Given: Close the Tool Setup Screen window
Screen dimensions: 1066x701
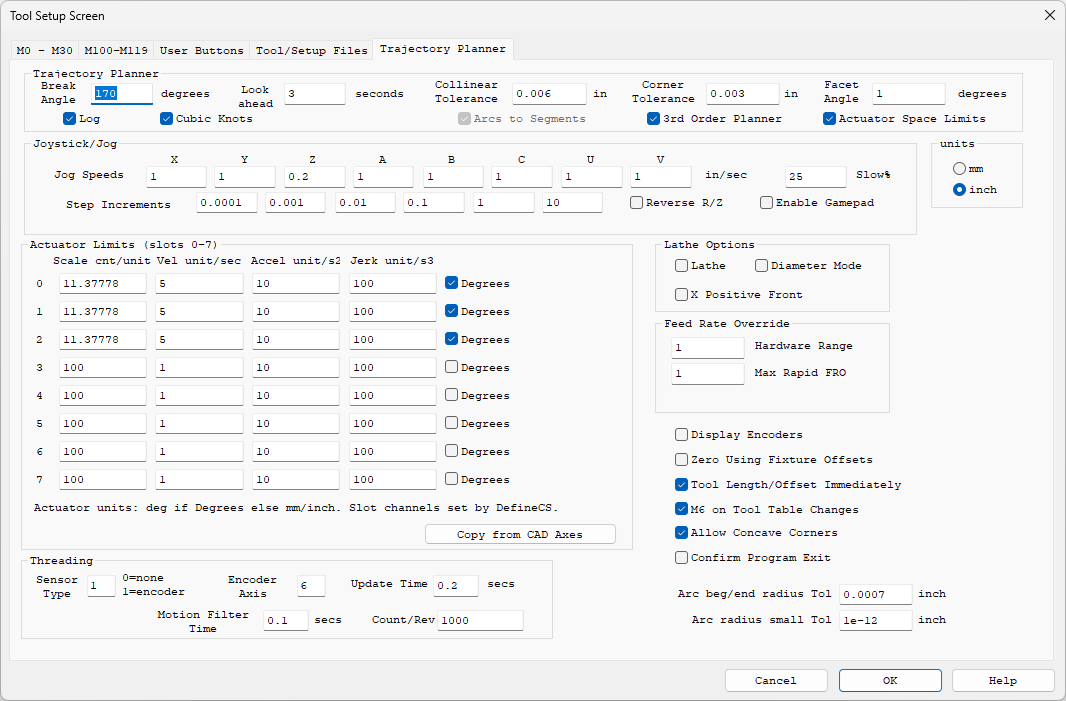Looking at the screenshot, I should click(1050, 15).
